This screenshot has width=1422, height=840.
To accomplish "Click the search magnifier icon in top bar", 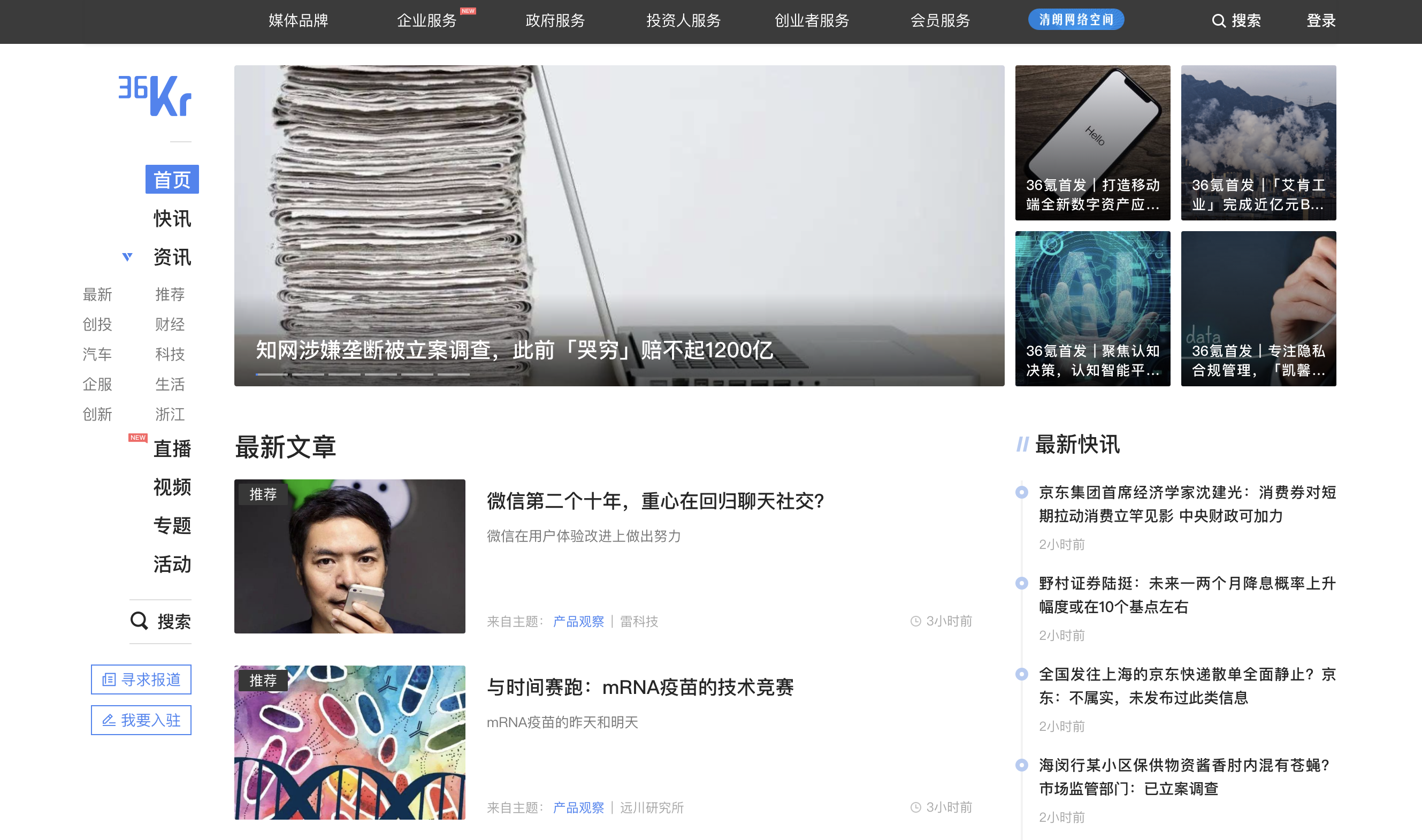I will point(1218,21).
